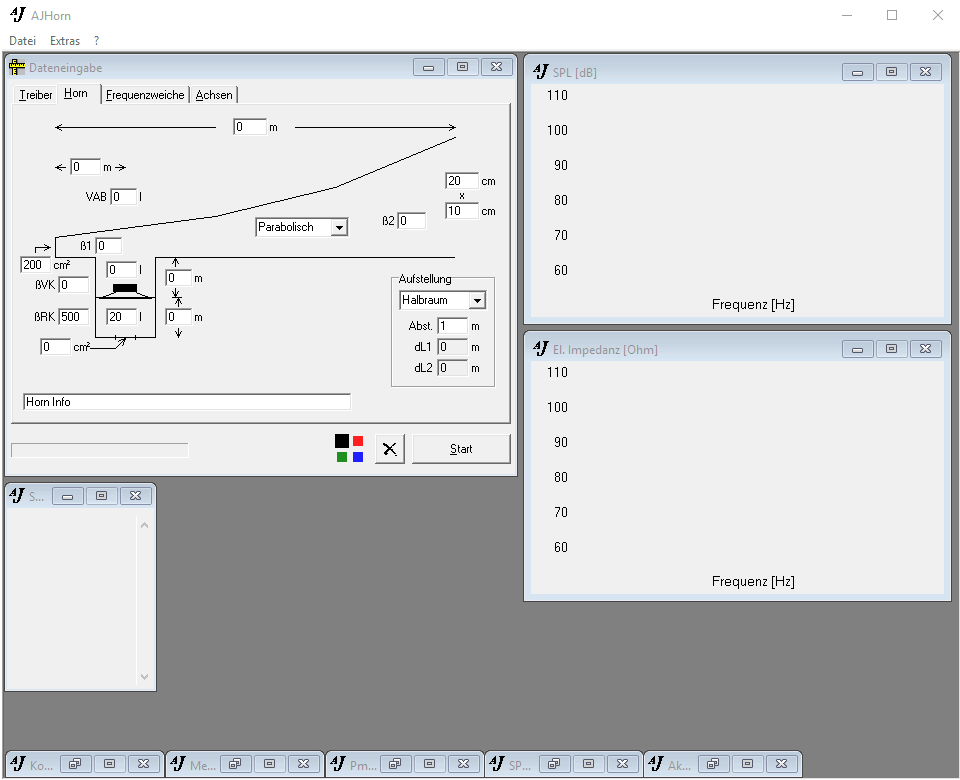Expand the Halbraum Aufstellung dropdown
Screen dimensions: 960x780
[477, 300]
